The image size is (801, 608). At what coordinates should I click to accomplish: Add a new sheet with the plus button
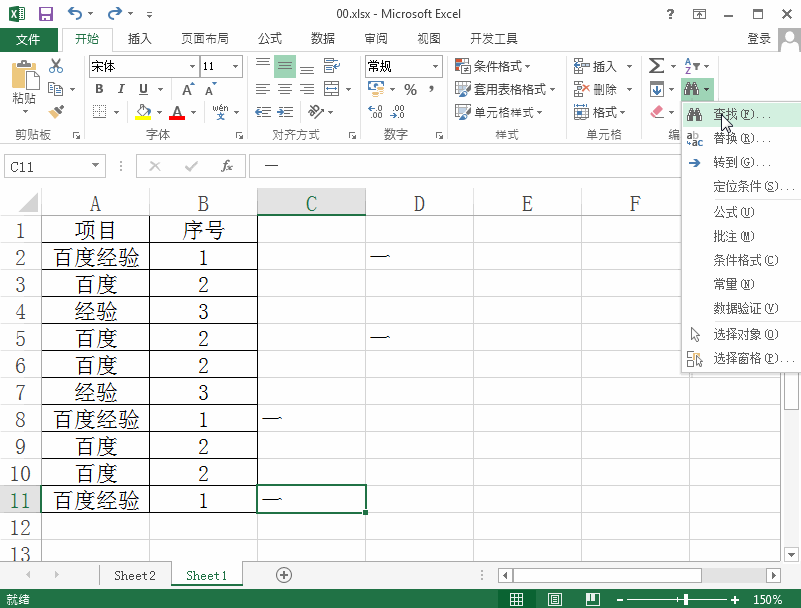[283, 575]
